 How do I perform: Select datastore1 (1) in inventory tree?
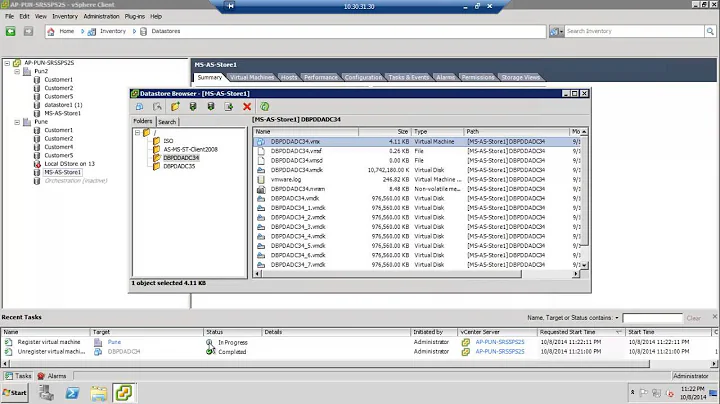point(63,105)
